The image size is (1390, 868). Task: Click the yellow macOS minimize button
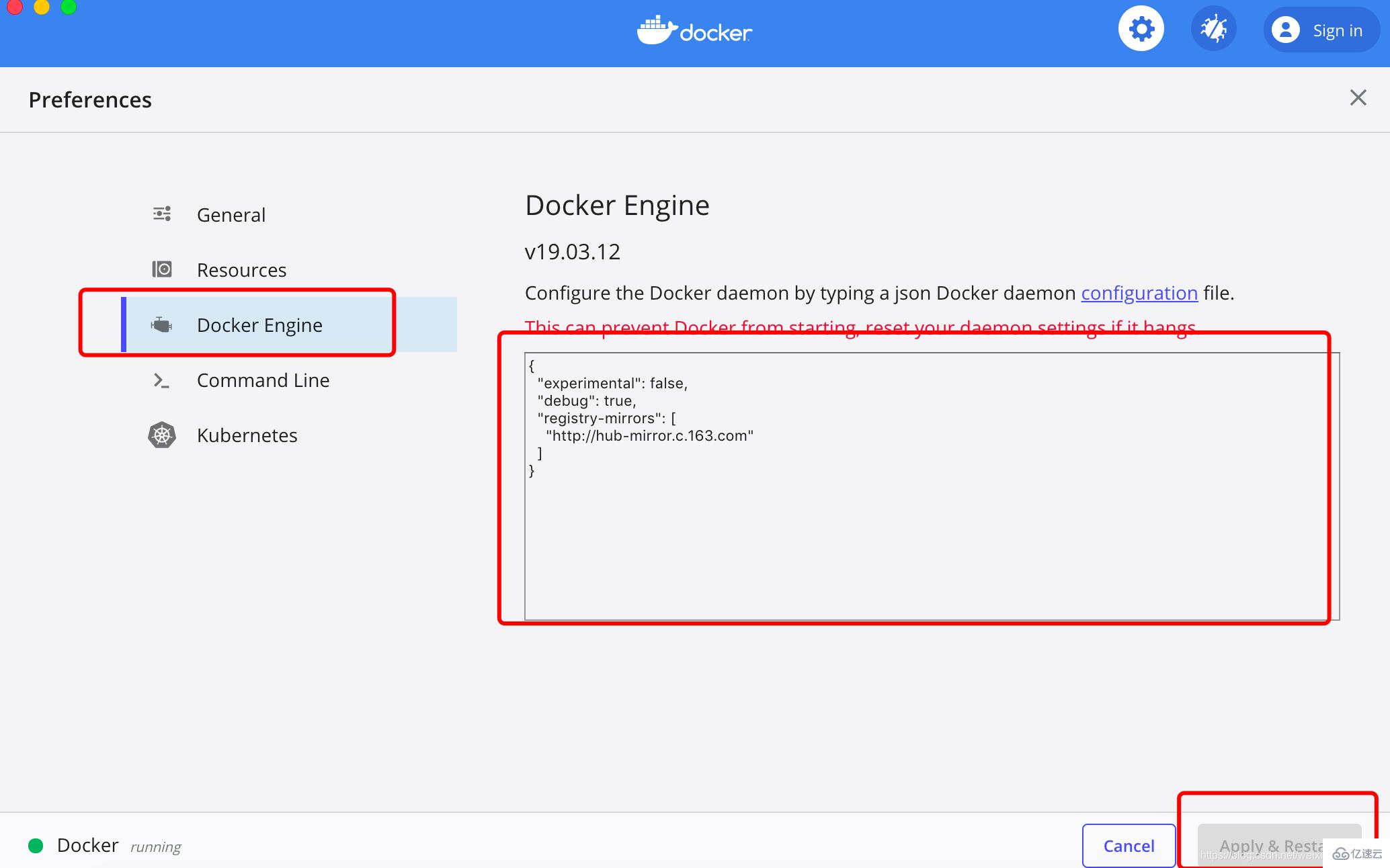[42, 5]
